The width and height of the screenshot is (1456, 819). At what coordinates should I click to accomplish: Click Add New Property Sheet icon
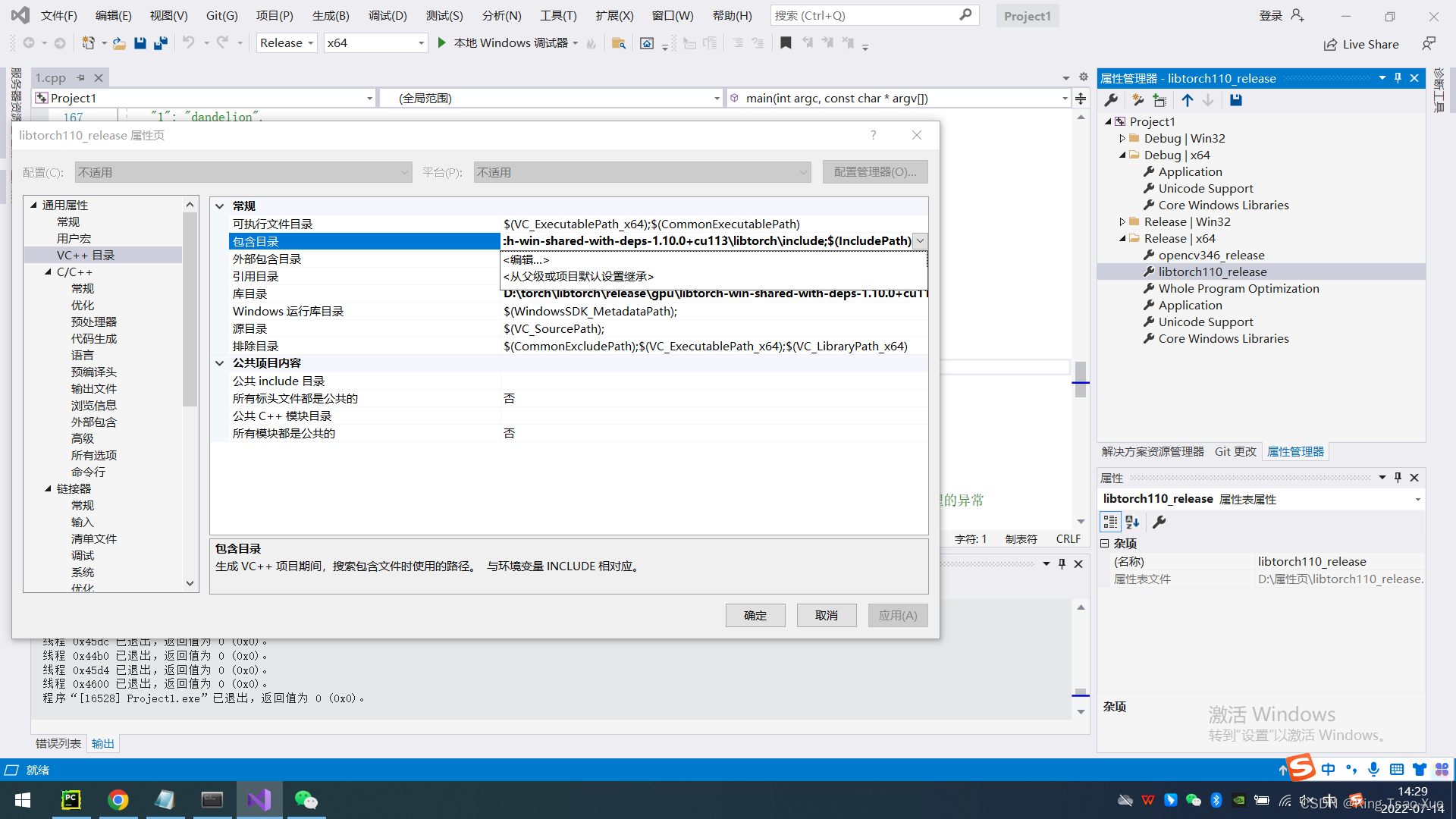click(1137, 100)
